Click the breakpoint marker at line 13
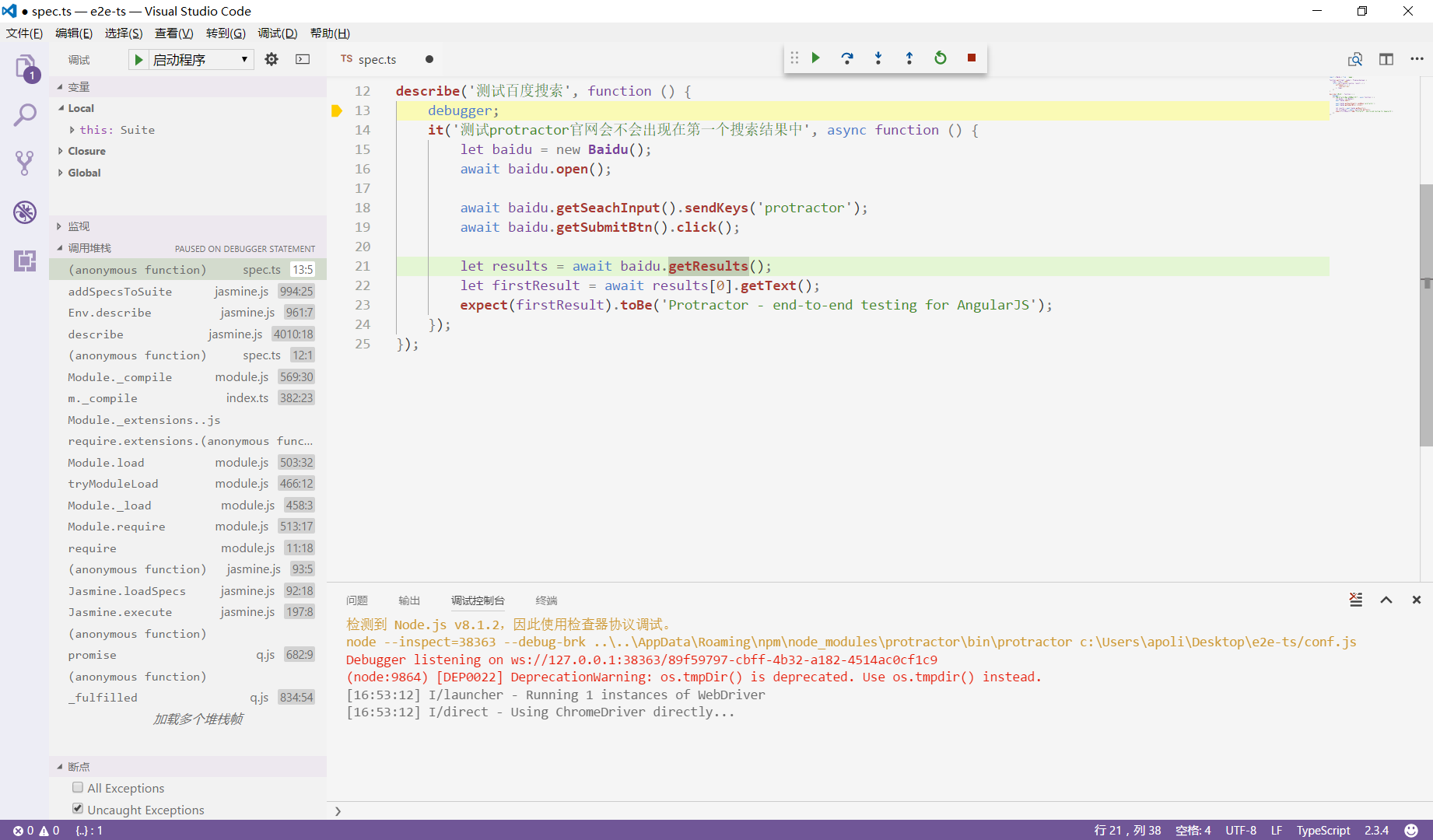 pos(337,110)
